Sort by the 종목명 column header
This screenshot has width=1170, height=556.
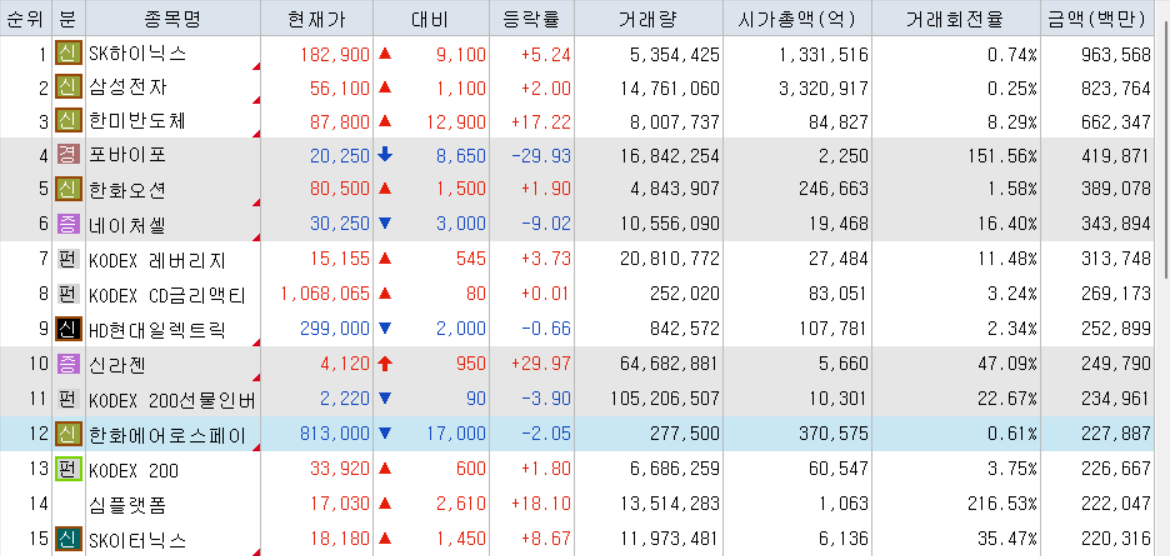173,19
